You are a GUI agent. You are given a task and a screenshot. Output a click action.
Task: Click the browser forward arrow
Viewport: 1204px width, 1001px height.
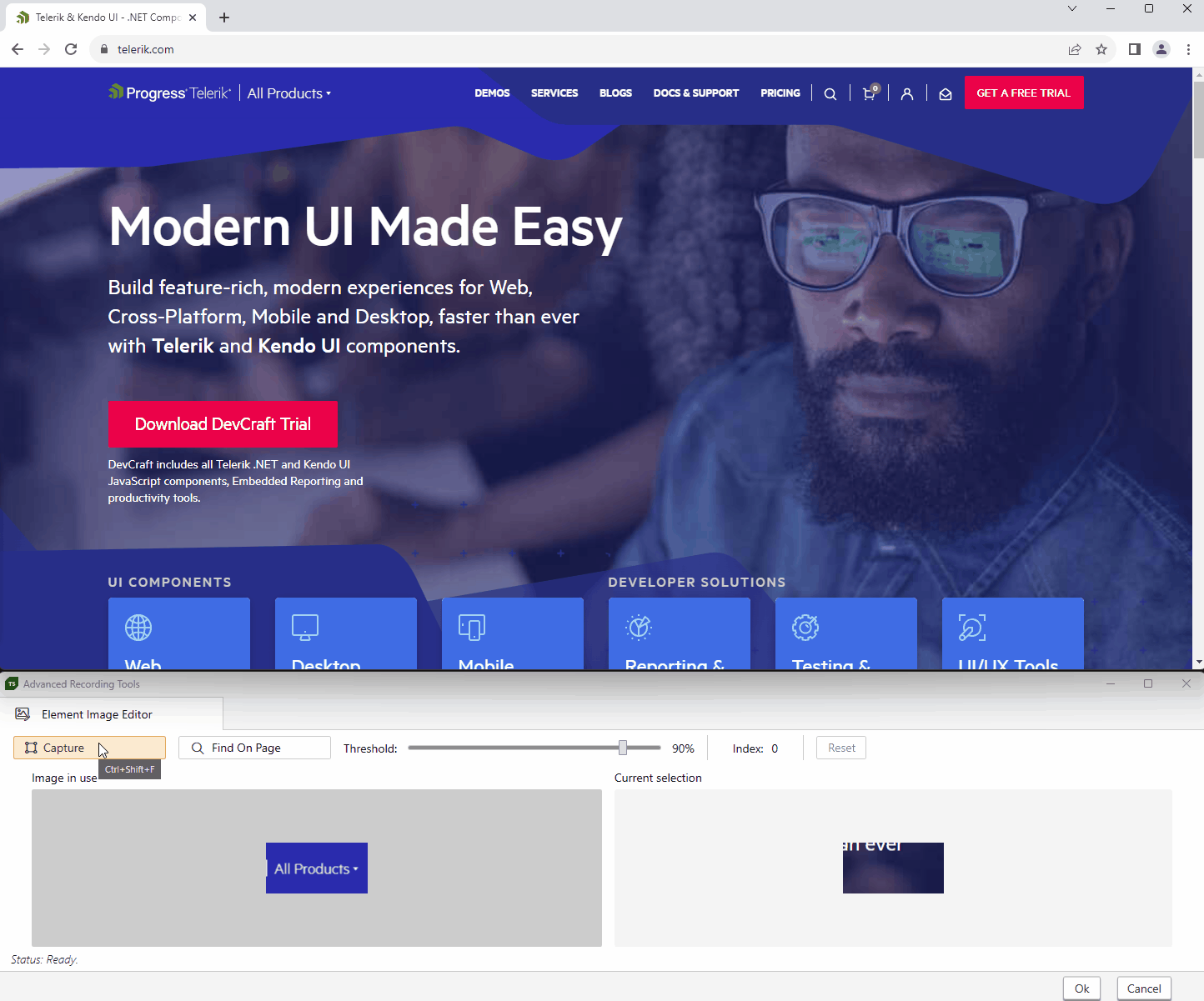44,49
